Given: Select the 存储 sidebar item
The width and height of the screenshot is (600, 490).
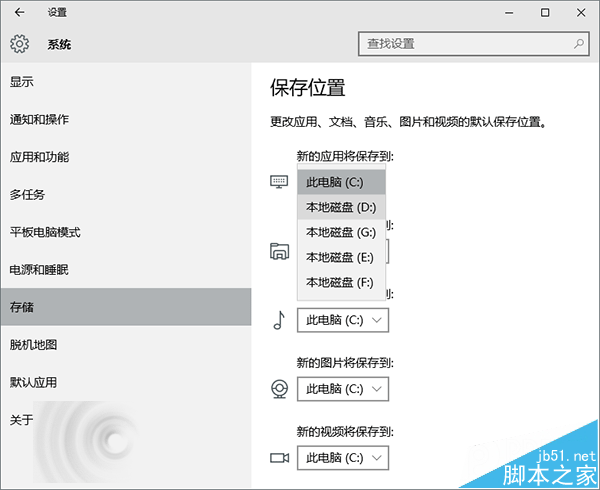Looking at the screenshot, I should pos(126,307).
